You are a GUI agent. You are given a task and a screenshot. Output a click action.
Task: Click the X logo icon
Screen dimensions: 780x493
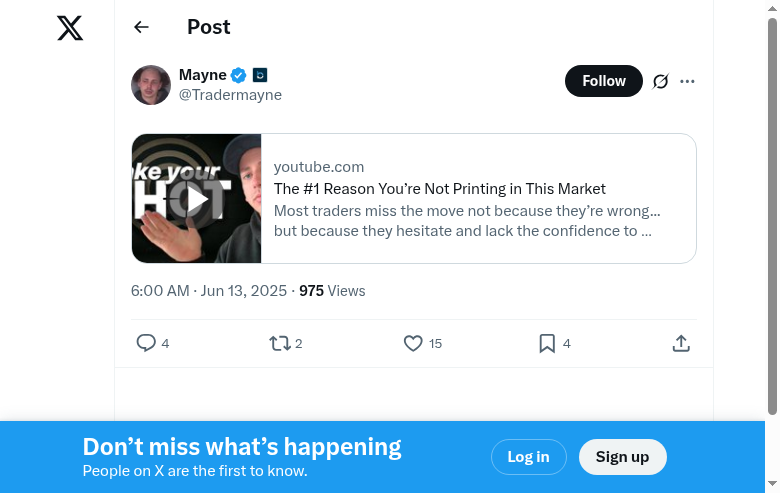tap(70, 28)
